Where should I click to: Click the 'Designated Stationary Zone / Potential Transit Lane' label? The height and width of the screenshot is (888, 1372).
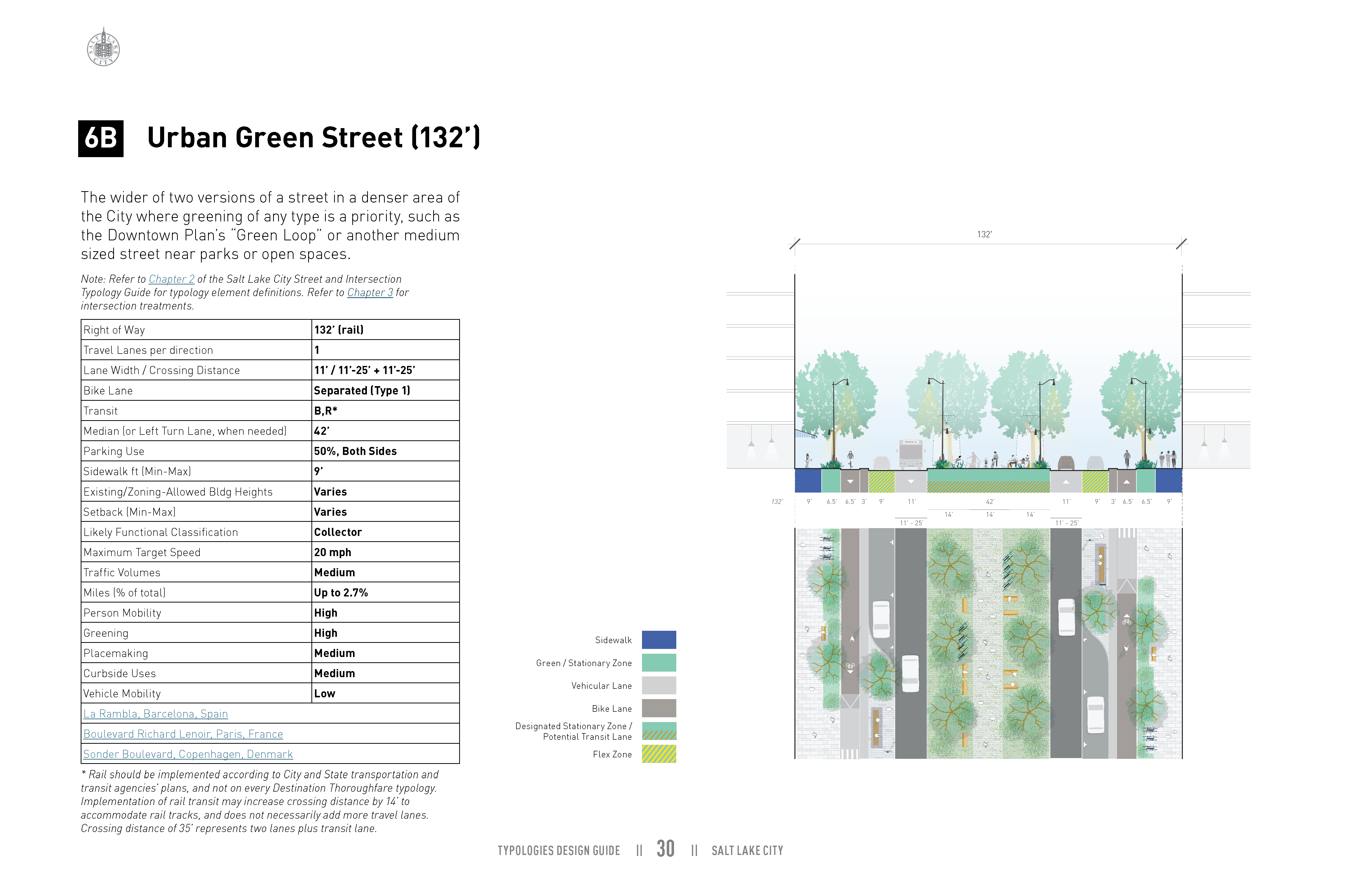coord(574,731)
